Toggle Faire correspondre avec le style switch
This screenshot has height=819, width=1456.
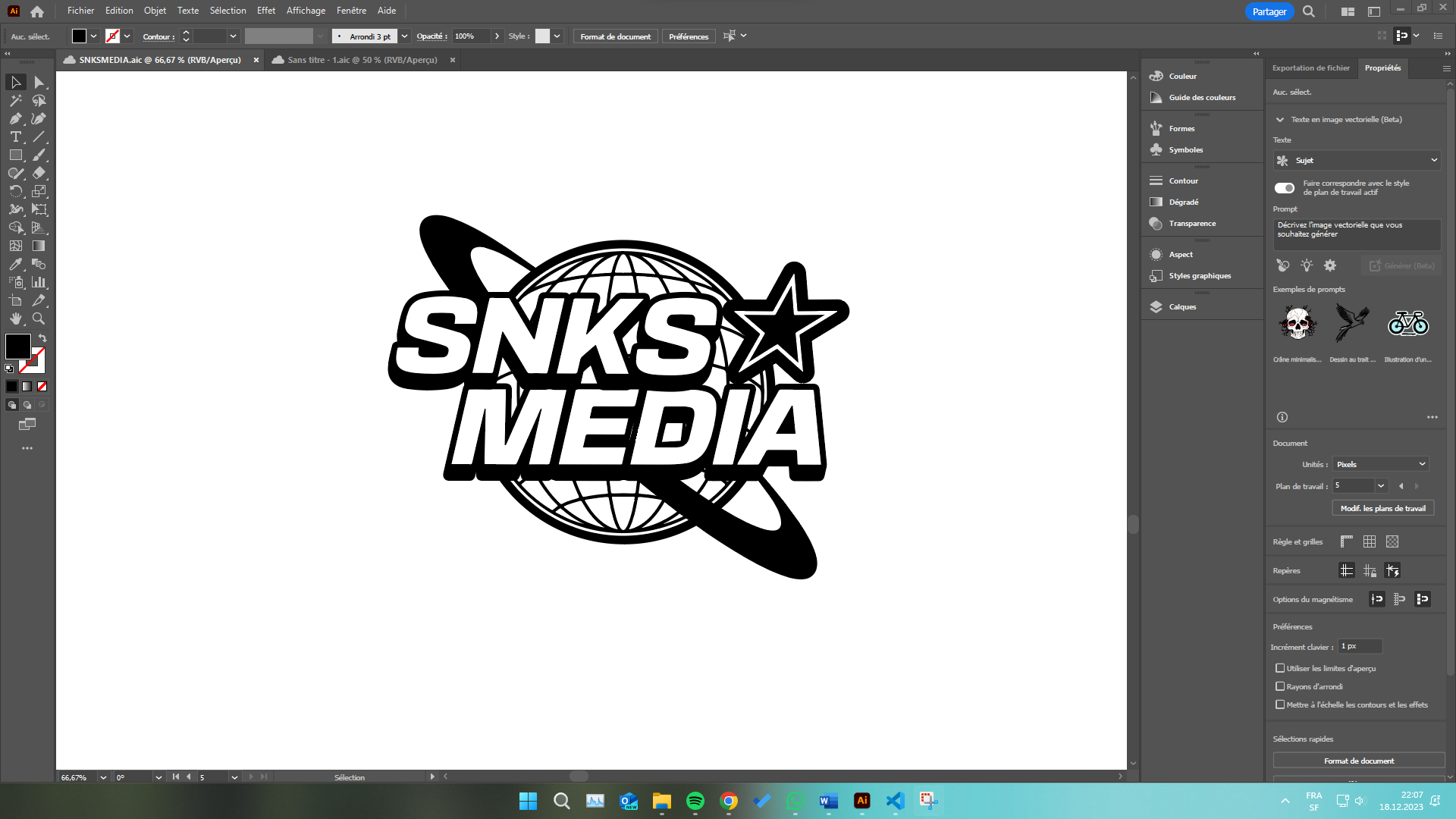[1285, 188]
